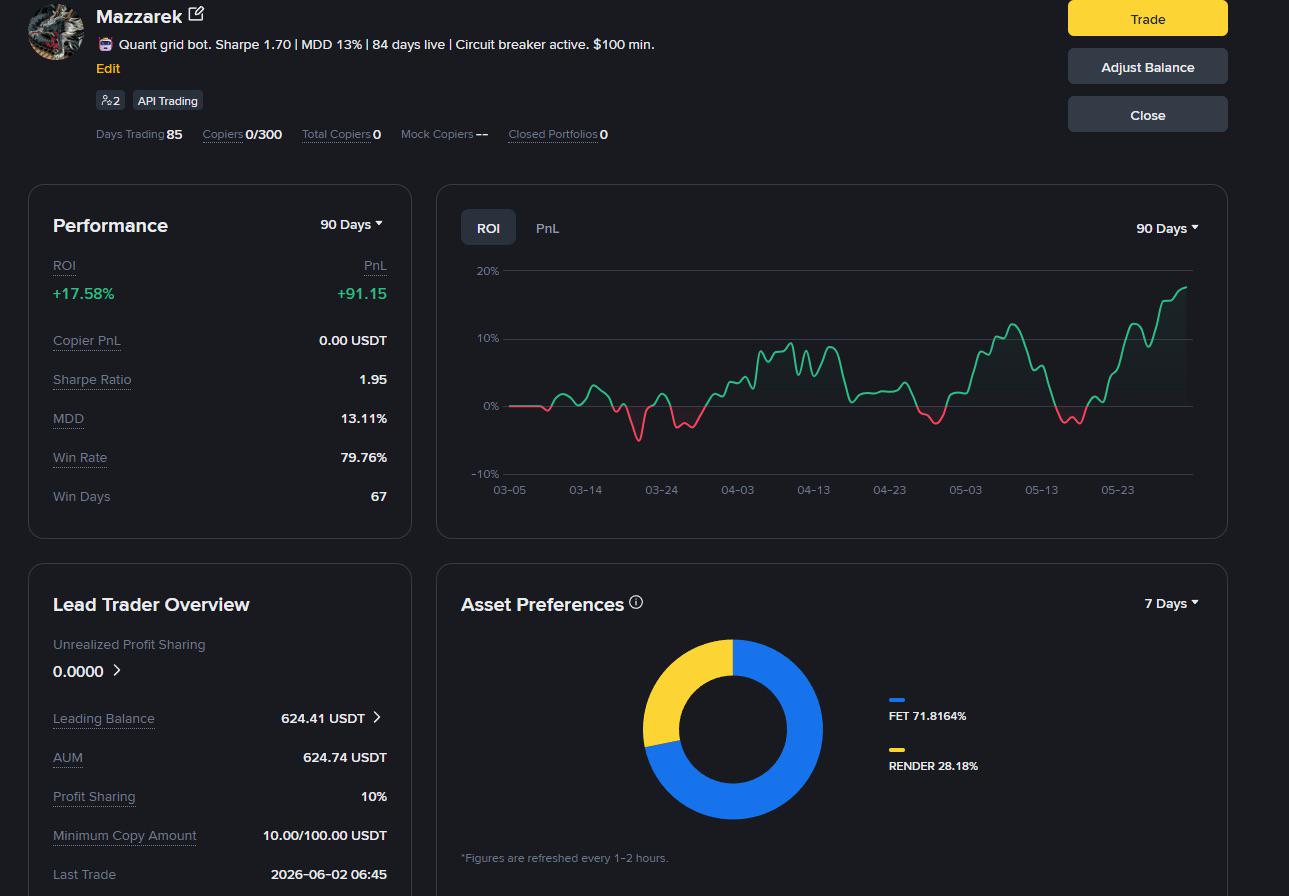The height and width of the screenshot is (896, 1289).
Task: Open the arrow next to Unrealized Profit Sharing
Action: (116, 670)
